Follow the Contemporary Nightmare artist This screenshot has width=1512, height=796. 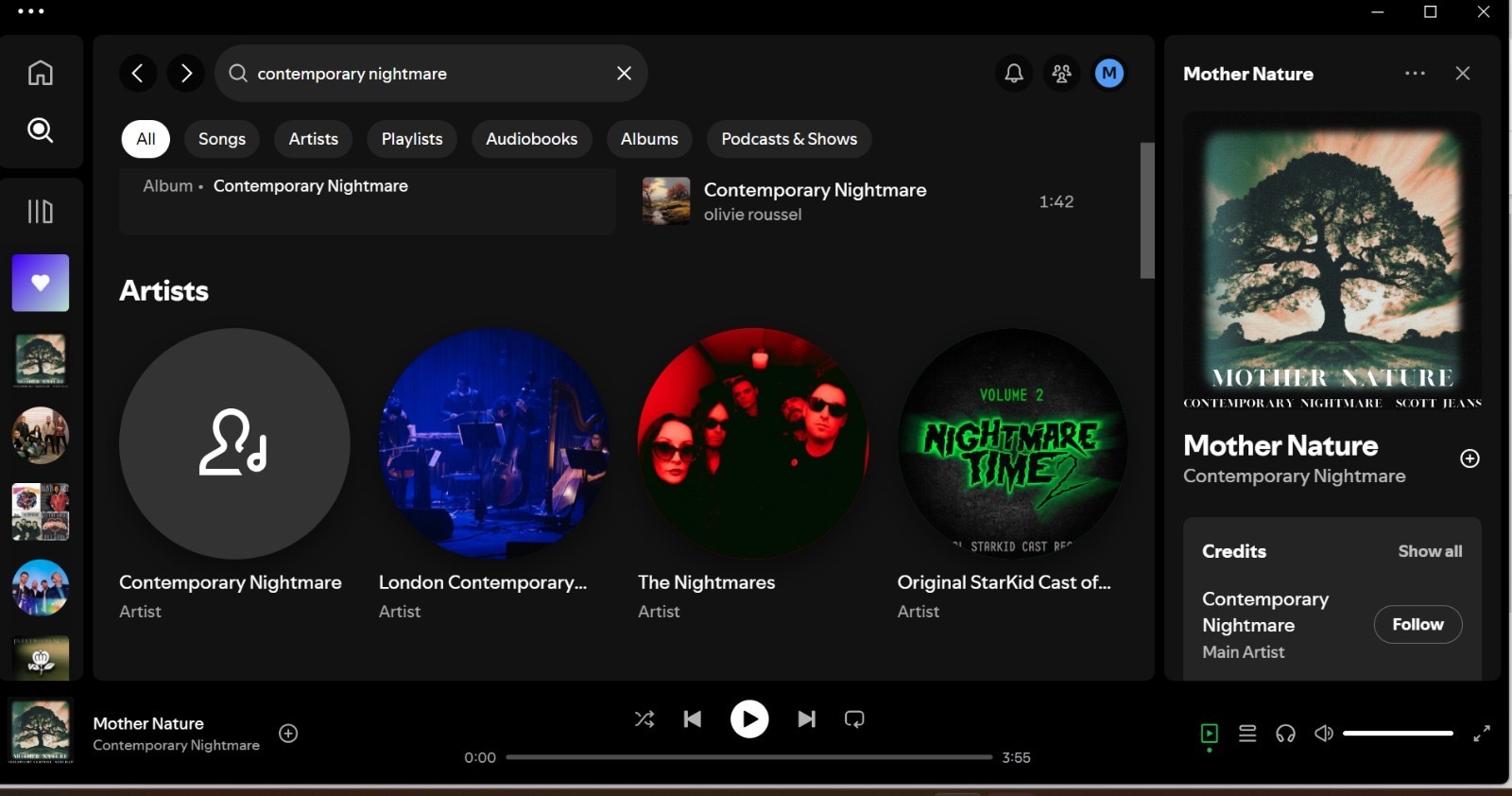[1417, 625]
